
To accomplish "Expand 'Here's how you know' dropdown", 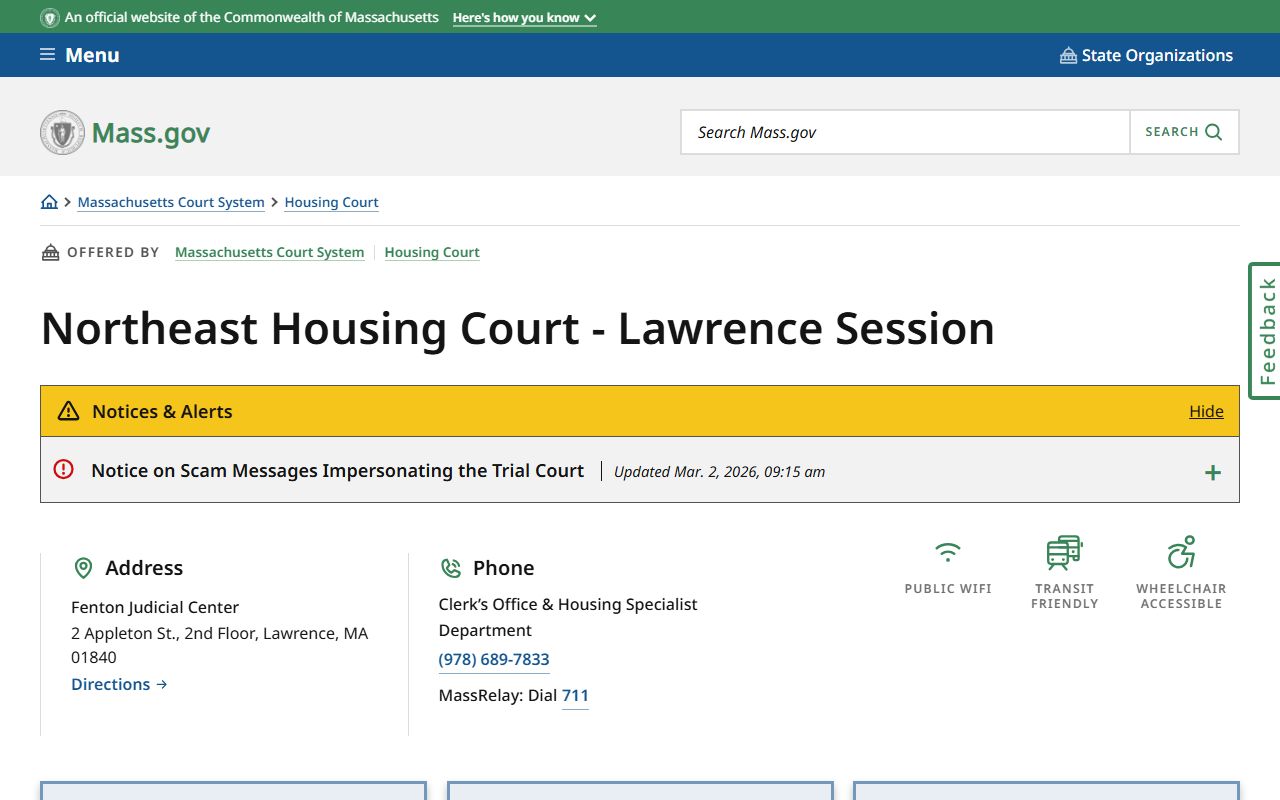I will pos(524,18).
